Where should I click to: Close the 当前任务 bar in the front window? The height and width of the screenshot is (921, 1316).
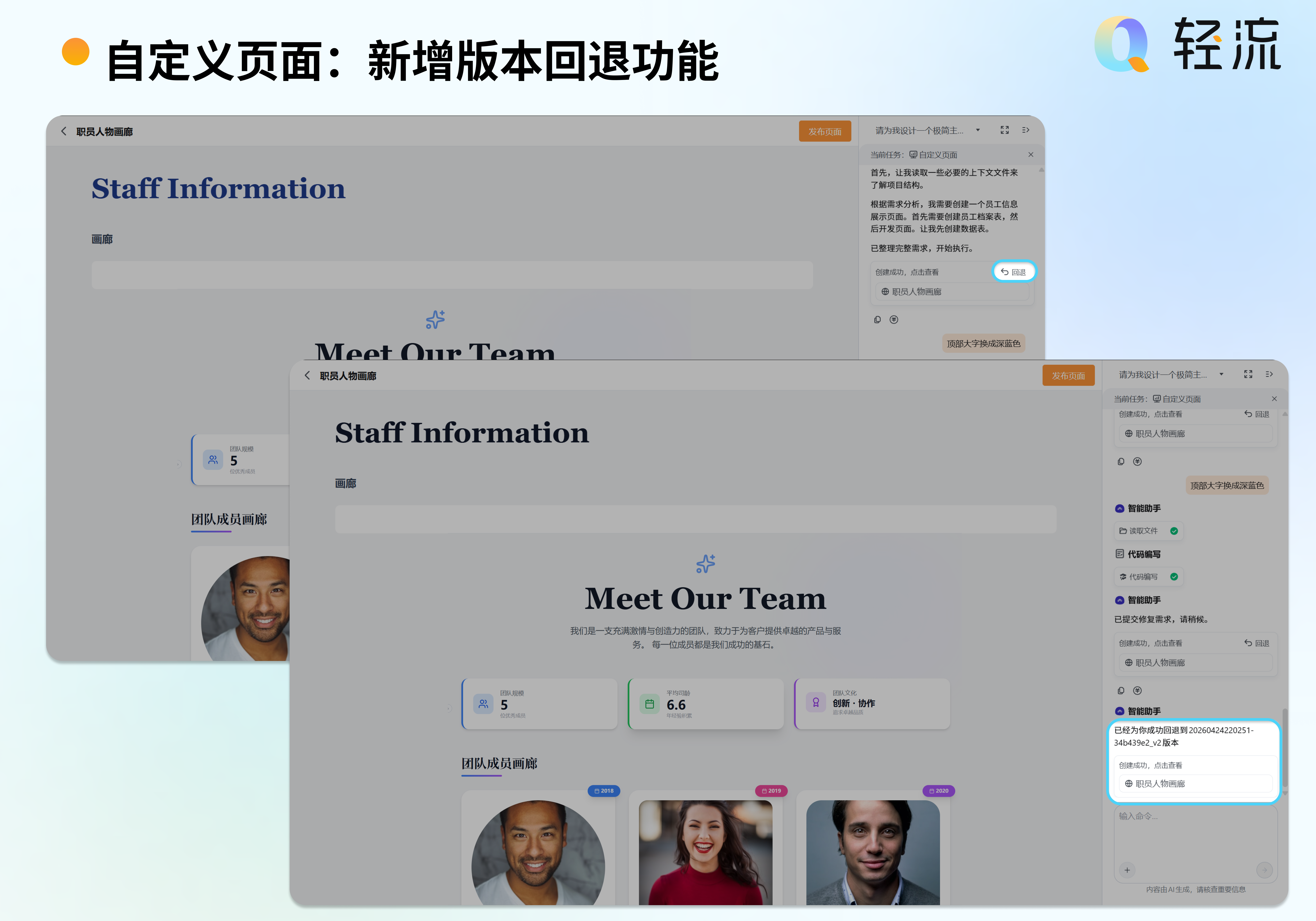click(1274, 399)
